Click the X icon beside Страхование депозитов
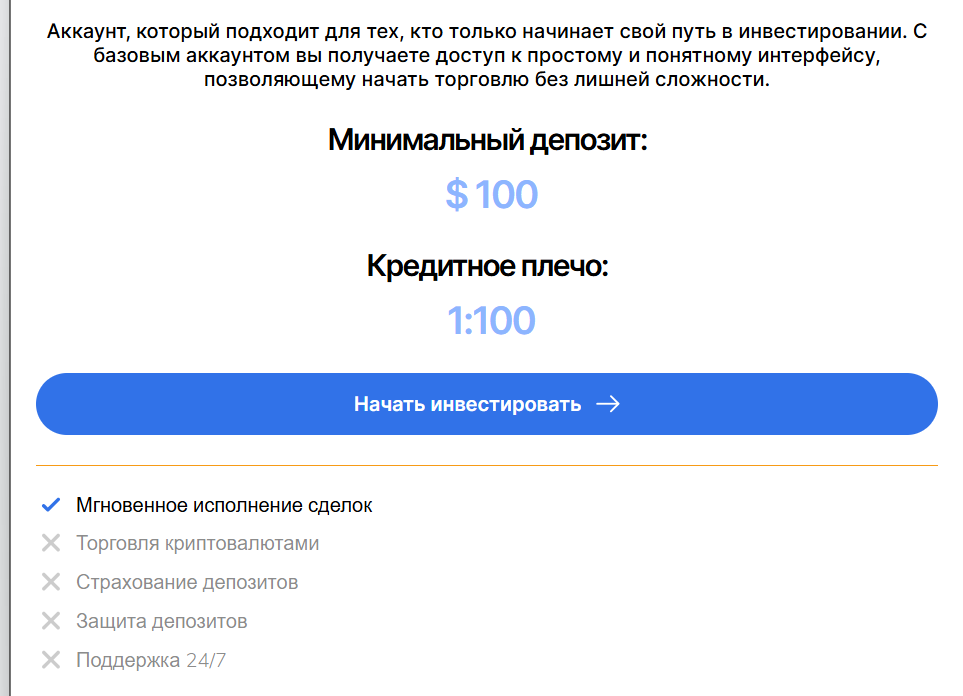 pos(50,582)
